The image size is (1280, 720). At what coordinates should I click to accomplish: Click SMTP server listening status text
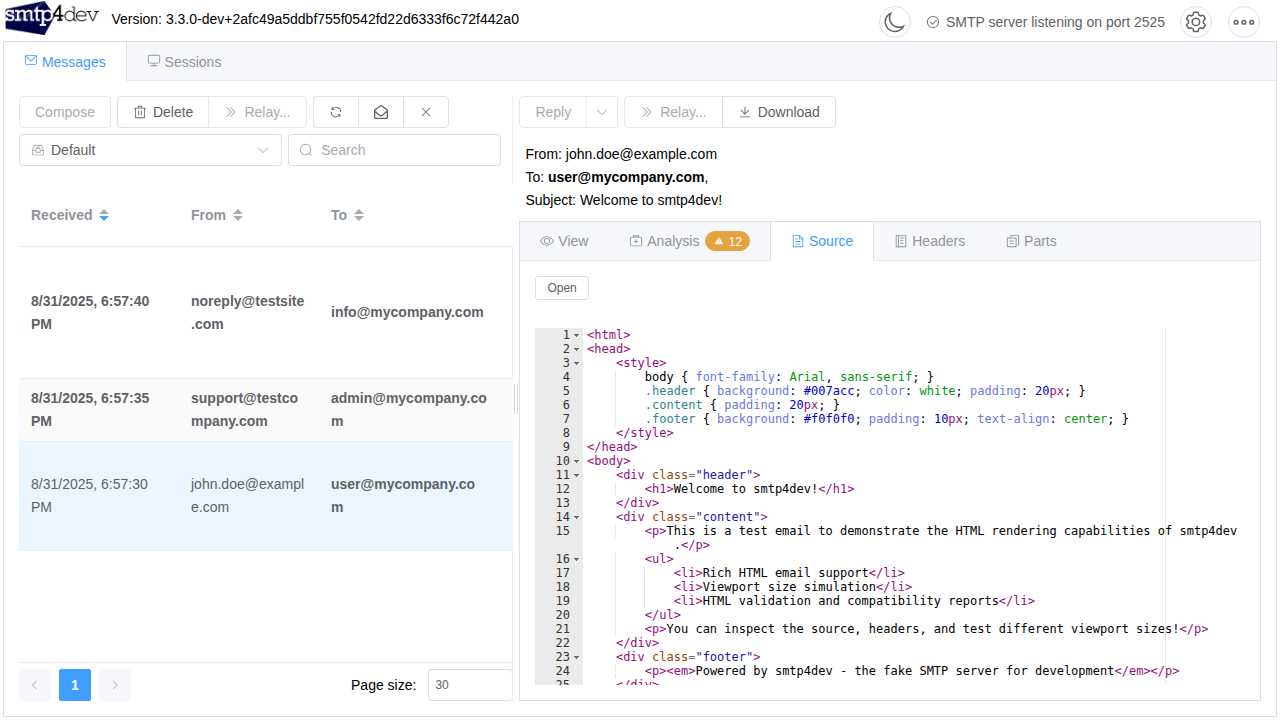tap(1055, 22)
